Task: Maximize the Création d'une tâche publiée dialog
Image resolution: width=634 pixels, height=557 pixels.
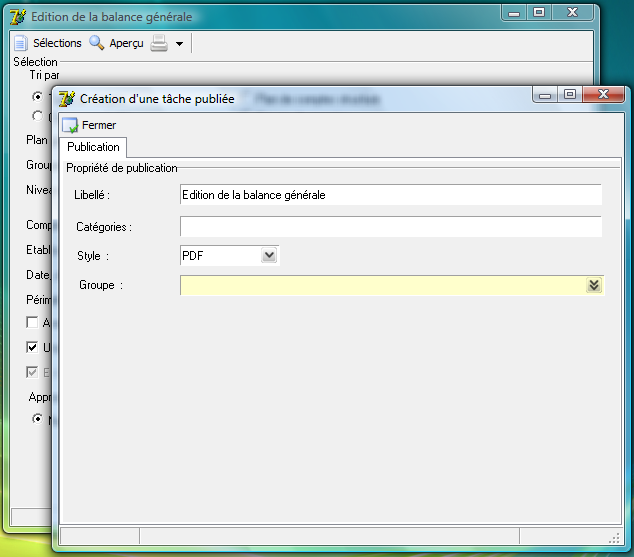Action: (570, 95)
